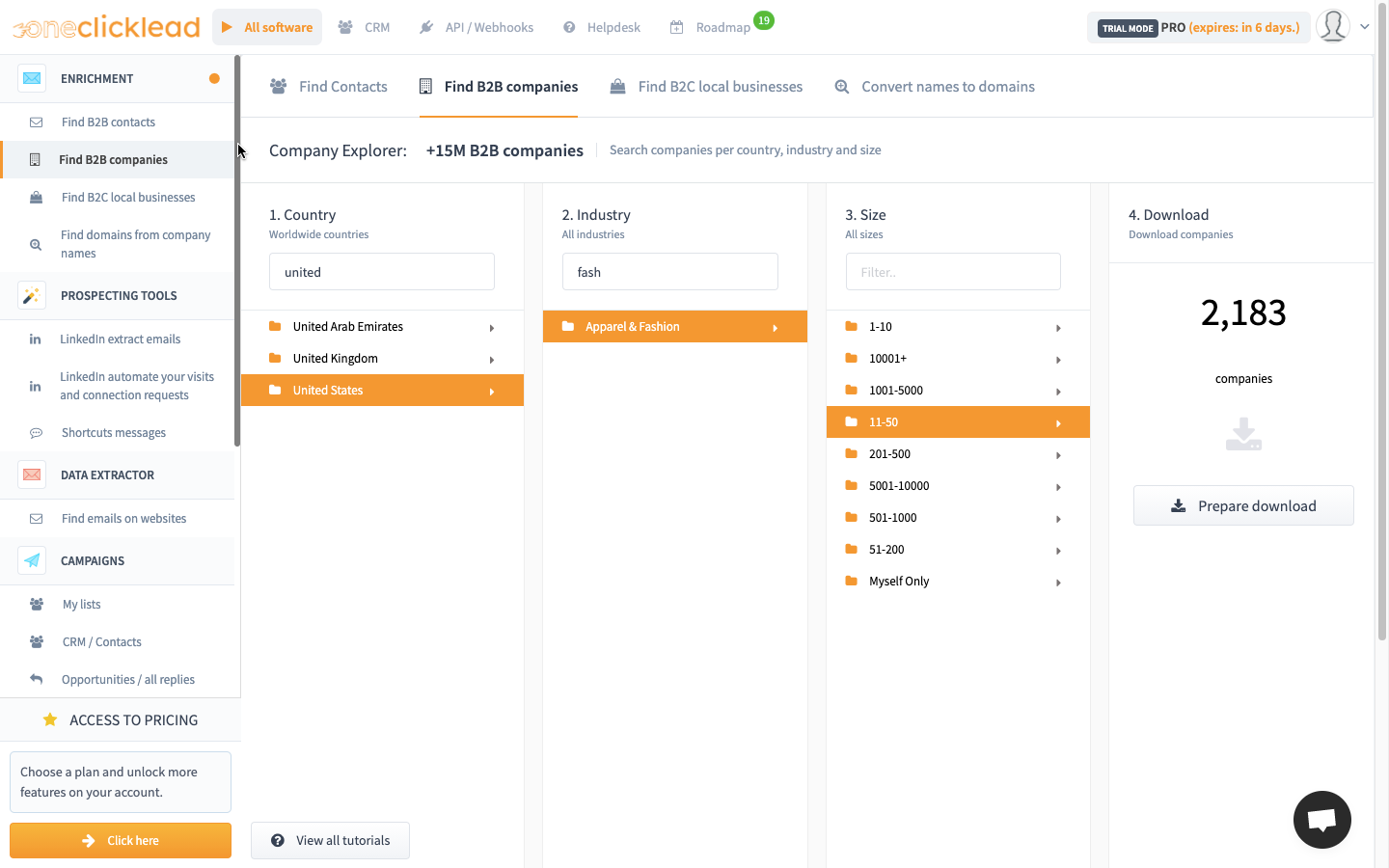Image resolution: width=1389 pixels, height=868 pixels.
Task: Open the Roadmap page
Action: point(711,27)
